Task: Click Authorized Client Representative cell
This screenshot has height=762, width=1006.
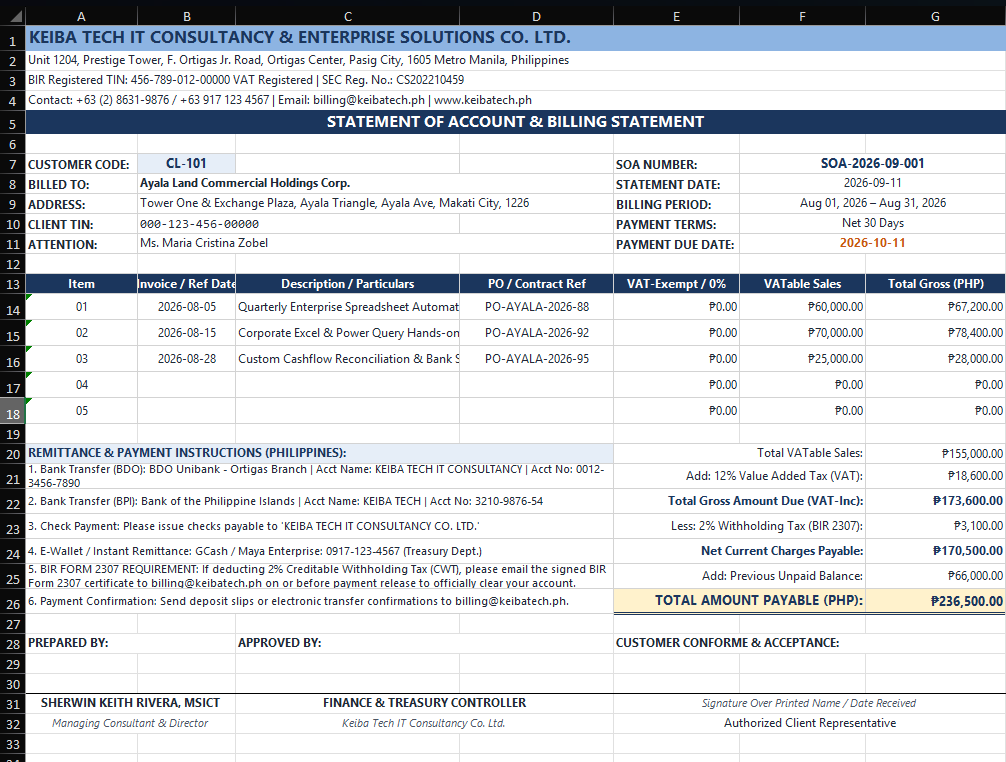Action: coord(810,723)
